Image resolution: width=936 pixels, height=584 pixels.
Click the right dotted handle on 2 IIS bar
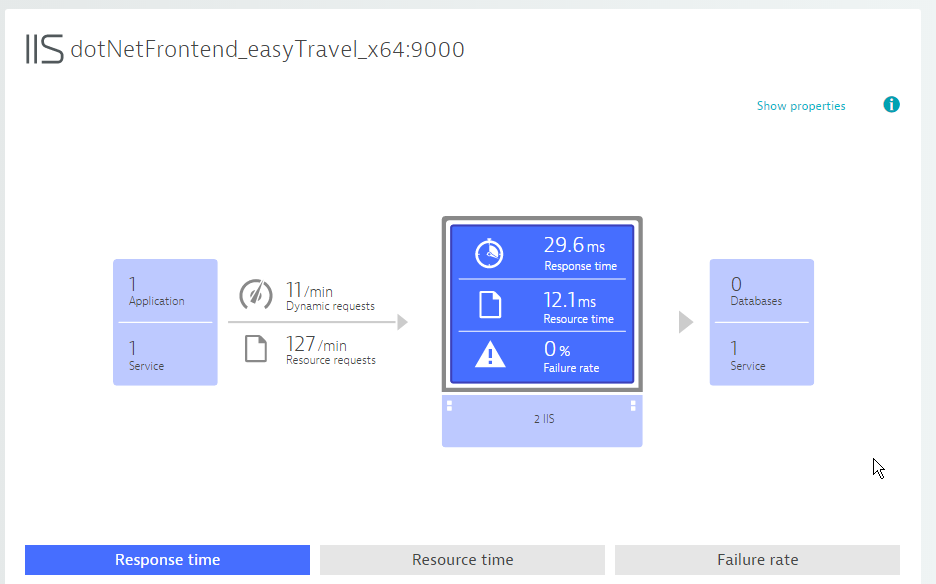(633, 406)
